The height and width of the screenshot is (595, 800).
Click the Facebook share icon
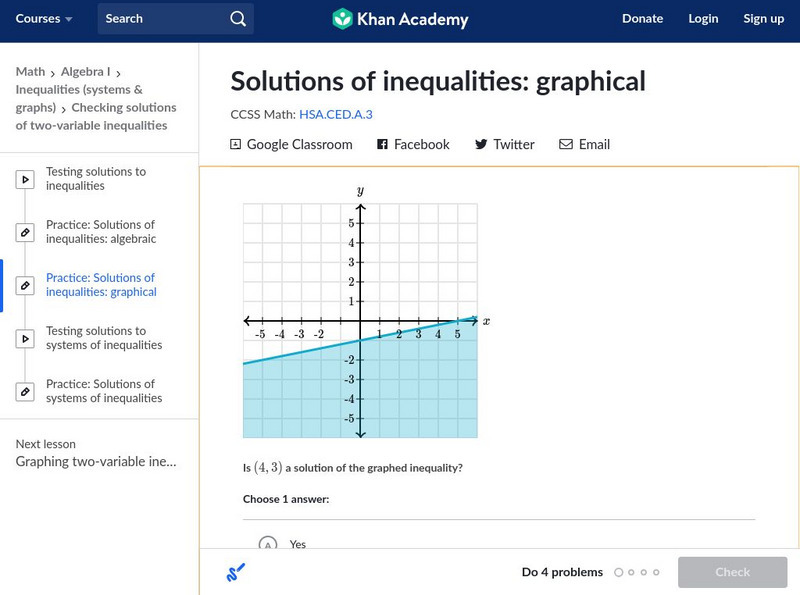382,144
